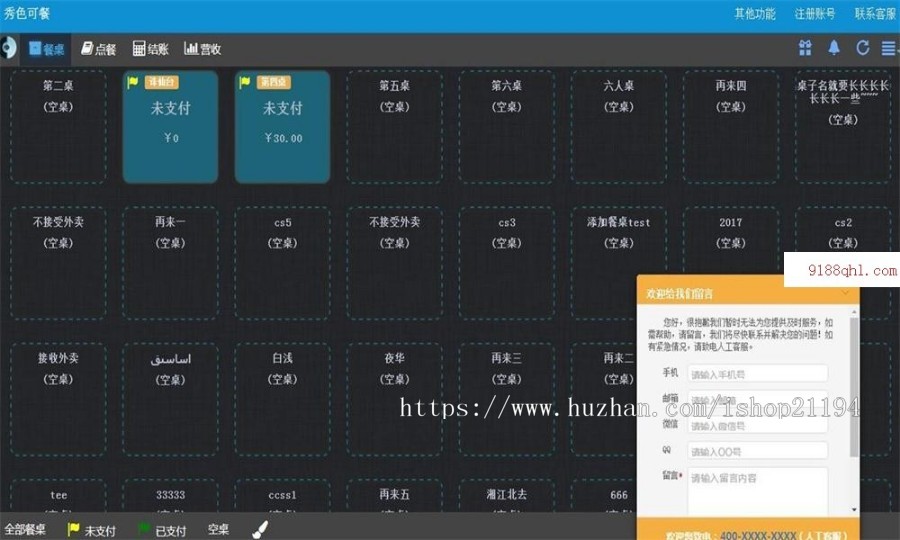Click 400-XXXX-XXXX hotline bar
This screenshot has width=900, height=540.
click(x=748, y=530)
